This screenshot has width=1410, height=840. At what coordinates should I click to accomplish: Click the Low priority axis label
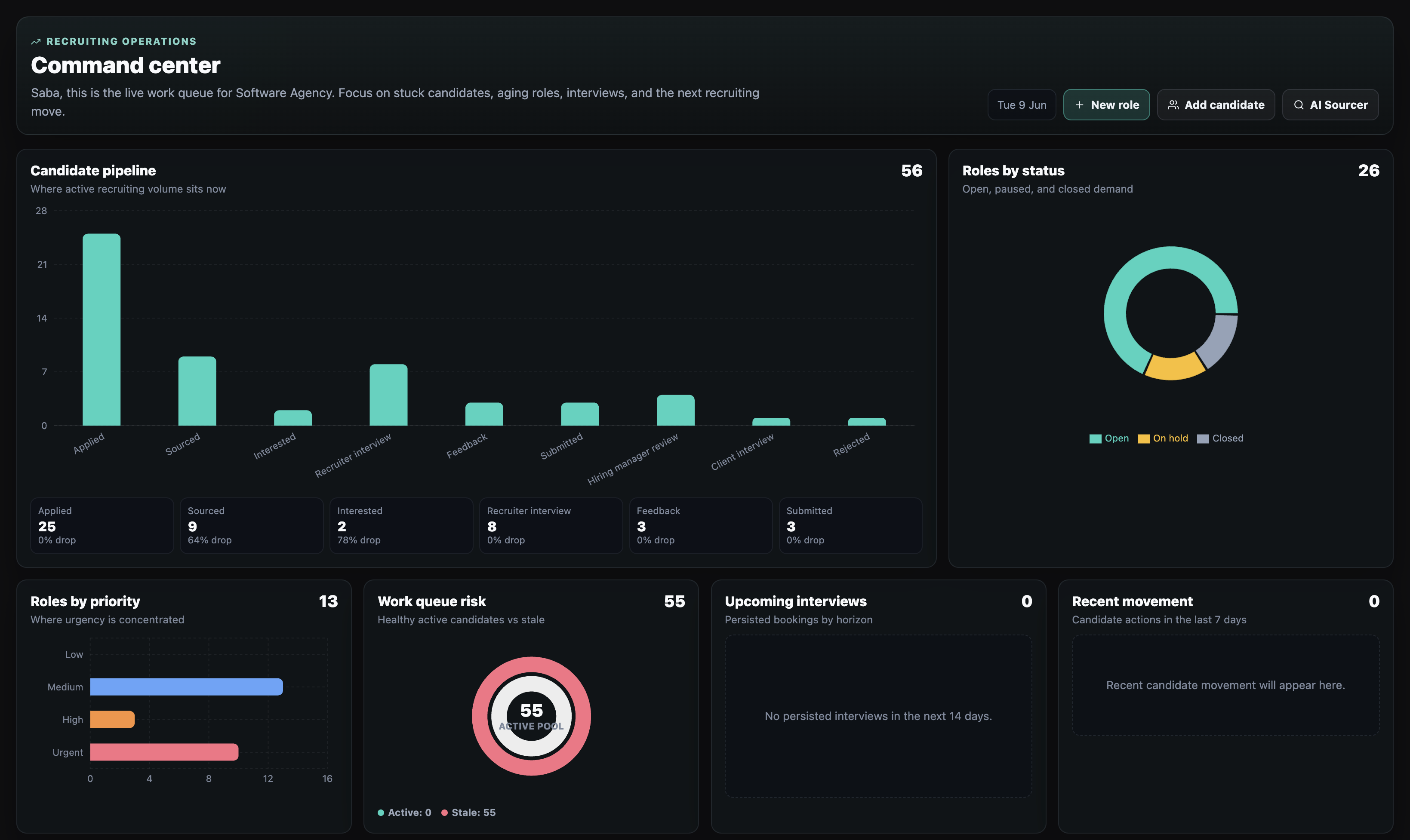point(74,654)
